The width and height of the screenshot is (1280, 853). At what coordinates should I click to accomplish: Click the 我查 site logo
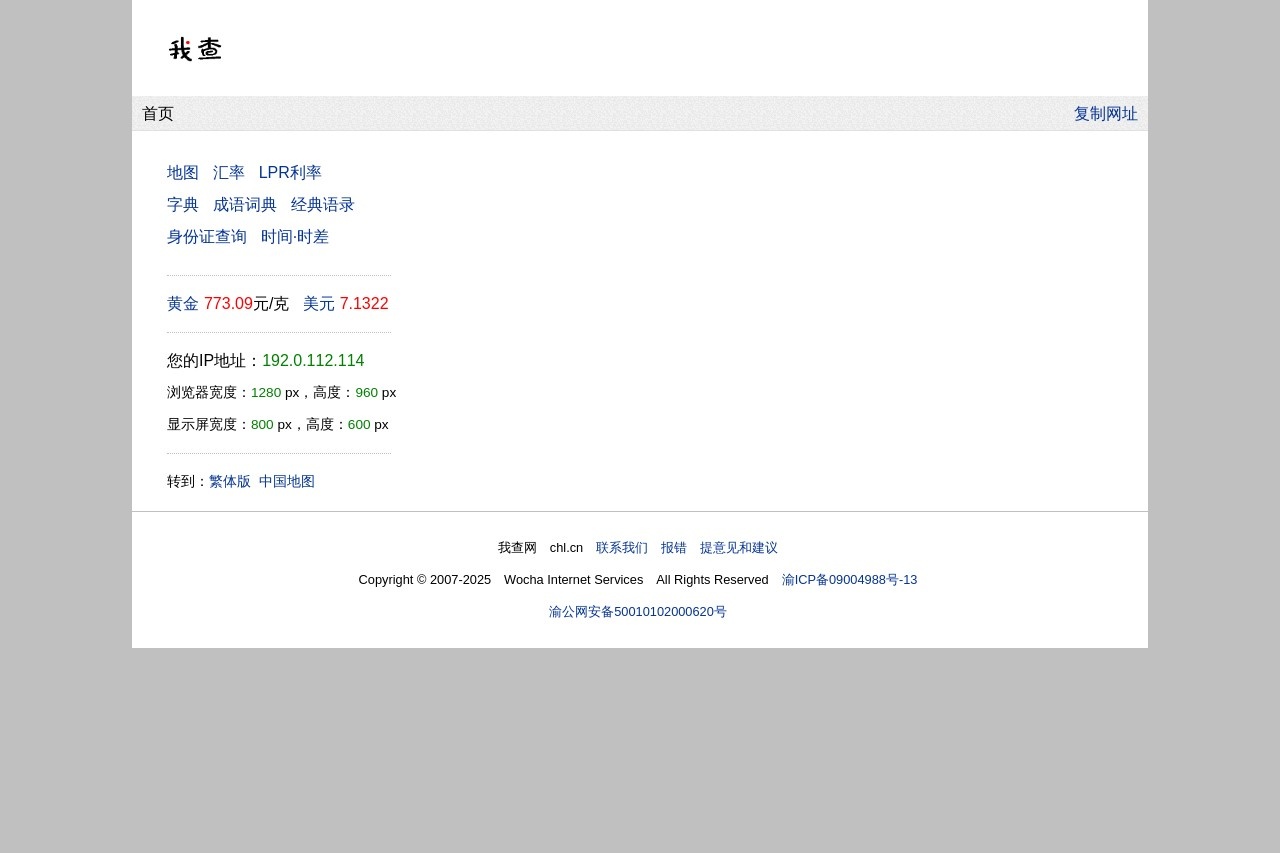(x=195, y=49)
